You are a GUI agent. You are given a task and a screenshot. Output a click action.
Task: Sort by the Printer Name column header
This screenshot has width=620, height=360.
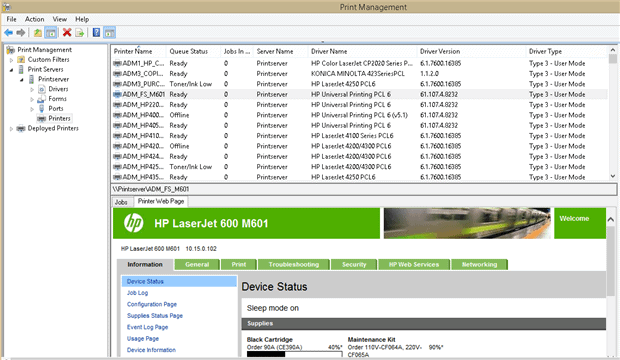[138, 51]
